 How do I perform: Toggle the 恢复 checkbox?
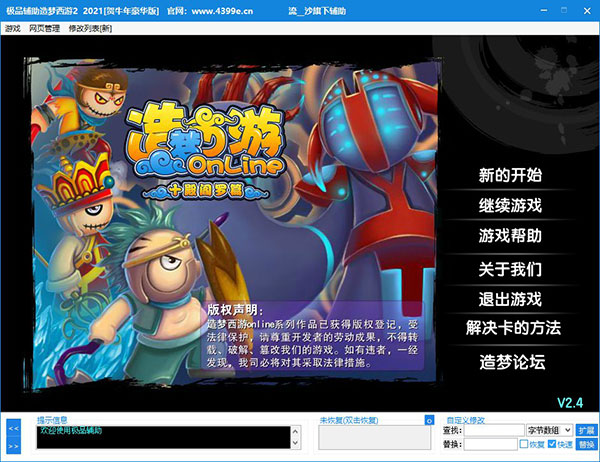click(x=524, y=444)
